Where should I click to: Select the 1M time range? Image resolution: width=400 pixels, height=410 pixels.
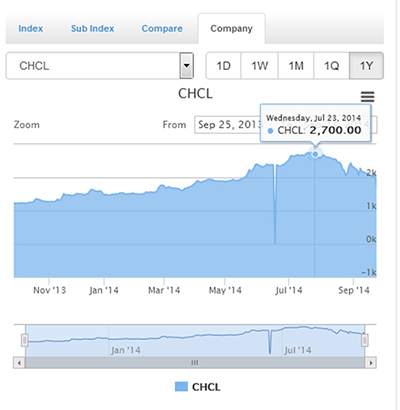pyautogui.click(x=296, y=66)
